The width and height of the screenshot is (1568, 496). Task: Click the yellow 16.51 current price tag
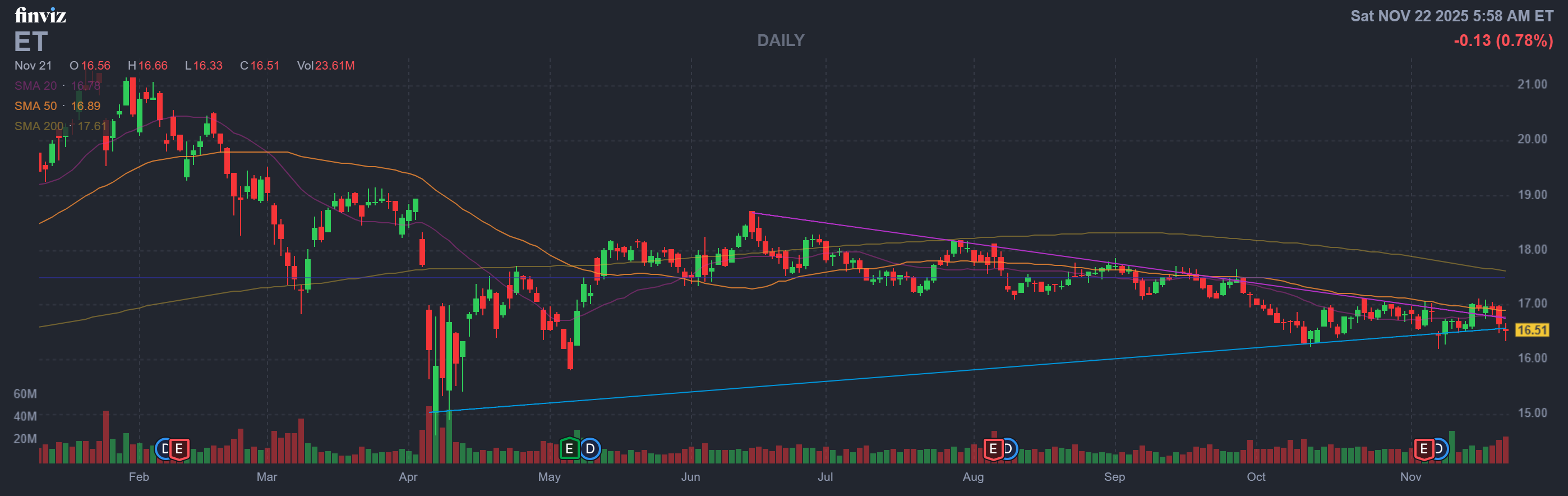coord(1532,330)
